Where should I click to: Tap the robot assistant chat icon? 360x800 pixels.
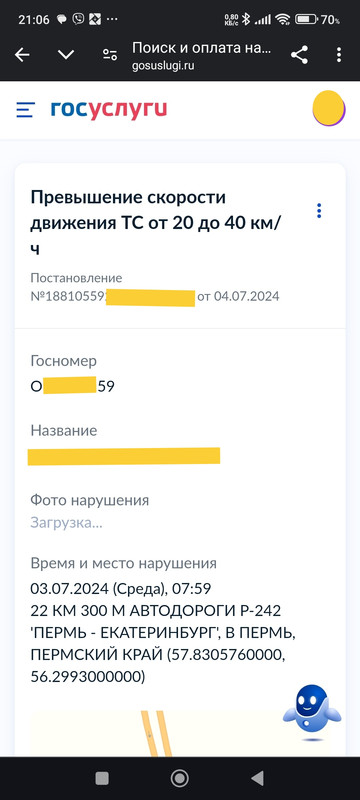pos(312,712)
